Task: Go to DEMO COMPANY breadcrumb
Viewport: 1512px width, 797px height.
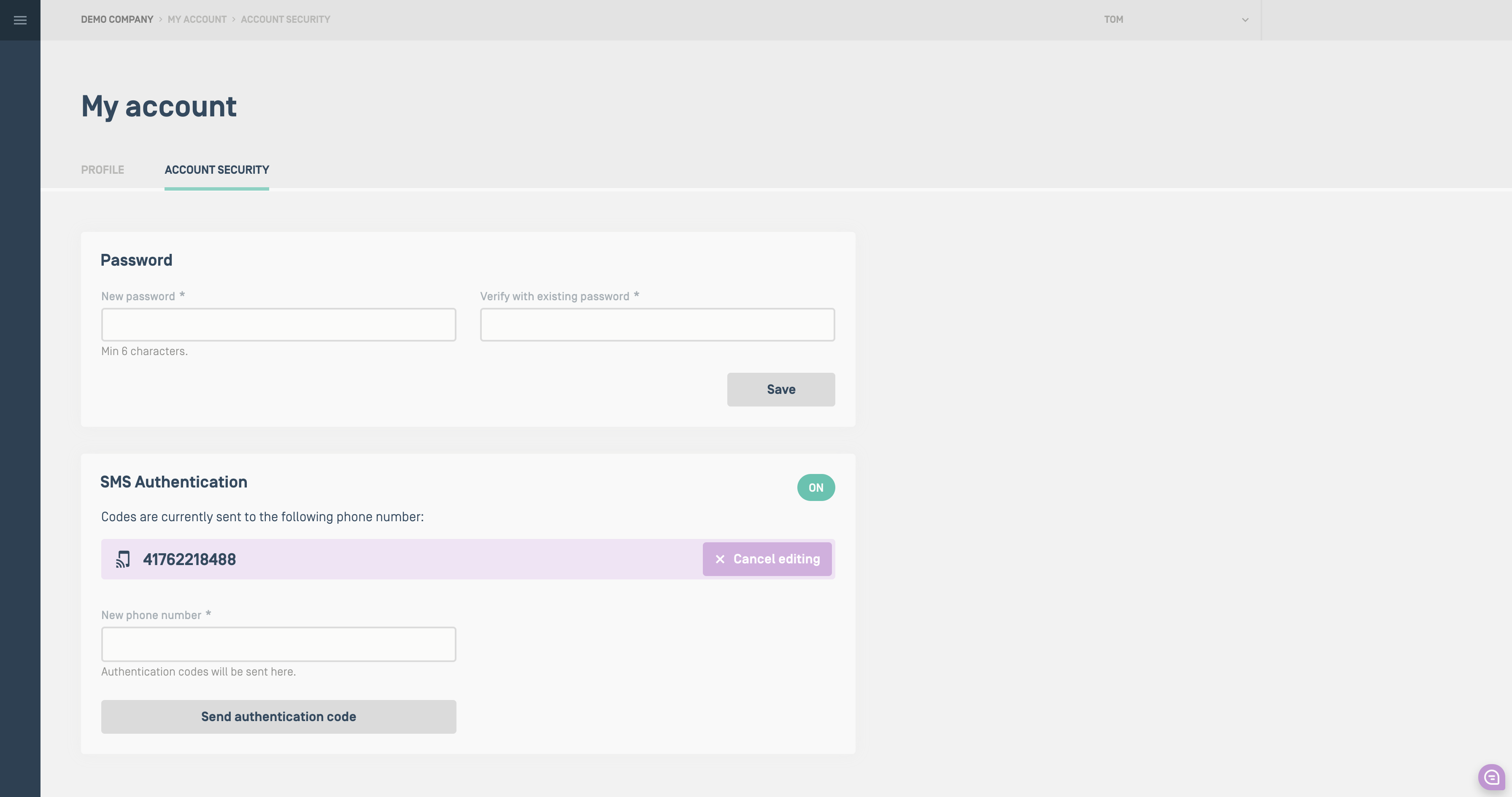Action: click(x=117, y=19)
